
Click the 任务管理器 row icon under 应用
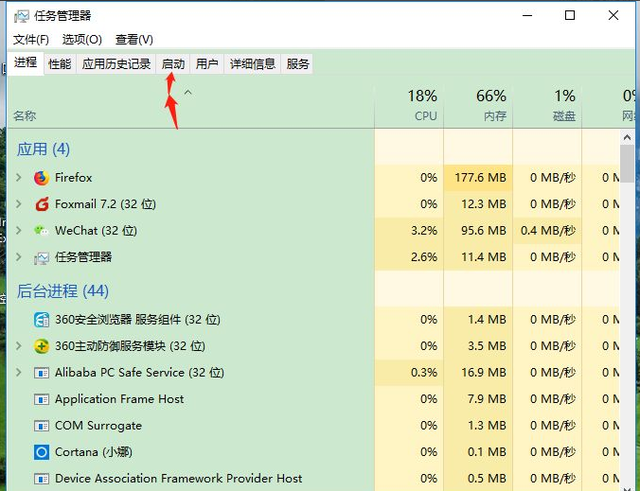click(x=41, y=258)
